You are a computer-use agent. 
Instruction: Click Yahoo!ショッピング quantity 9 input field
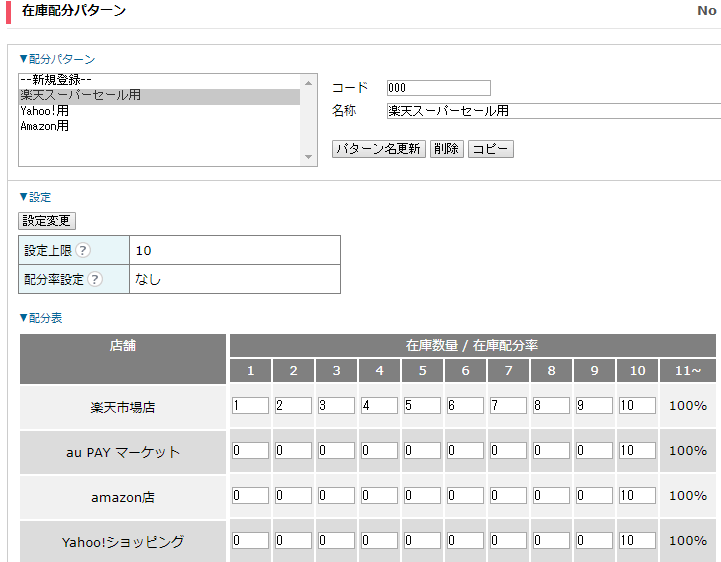click(594, 541)
